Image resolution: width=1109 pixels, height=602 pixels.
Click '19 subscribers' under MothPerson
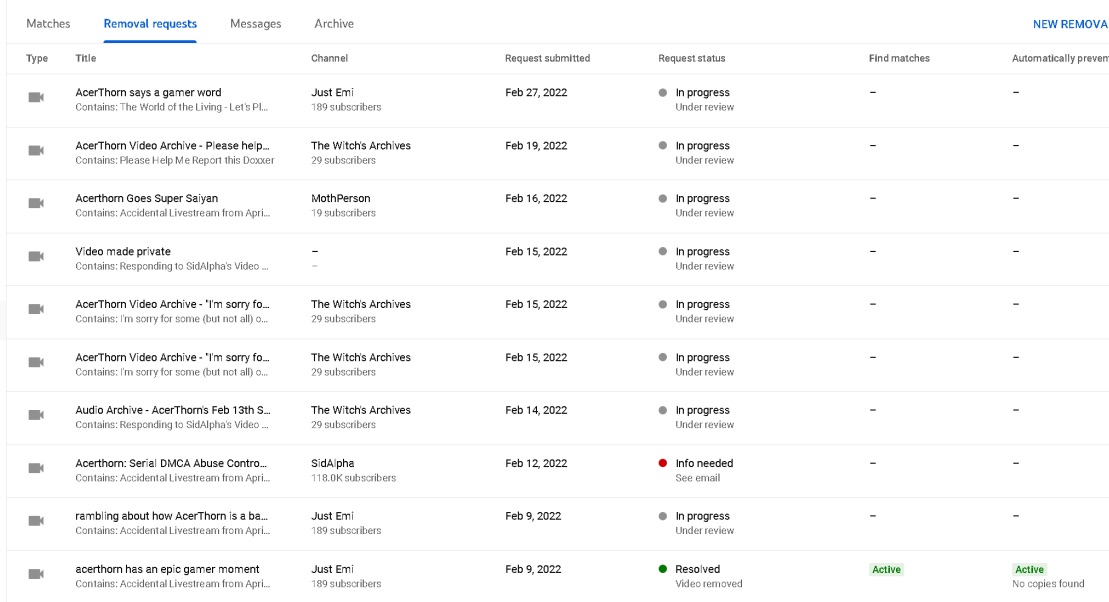344,213
